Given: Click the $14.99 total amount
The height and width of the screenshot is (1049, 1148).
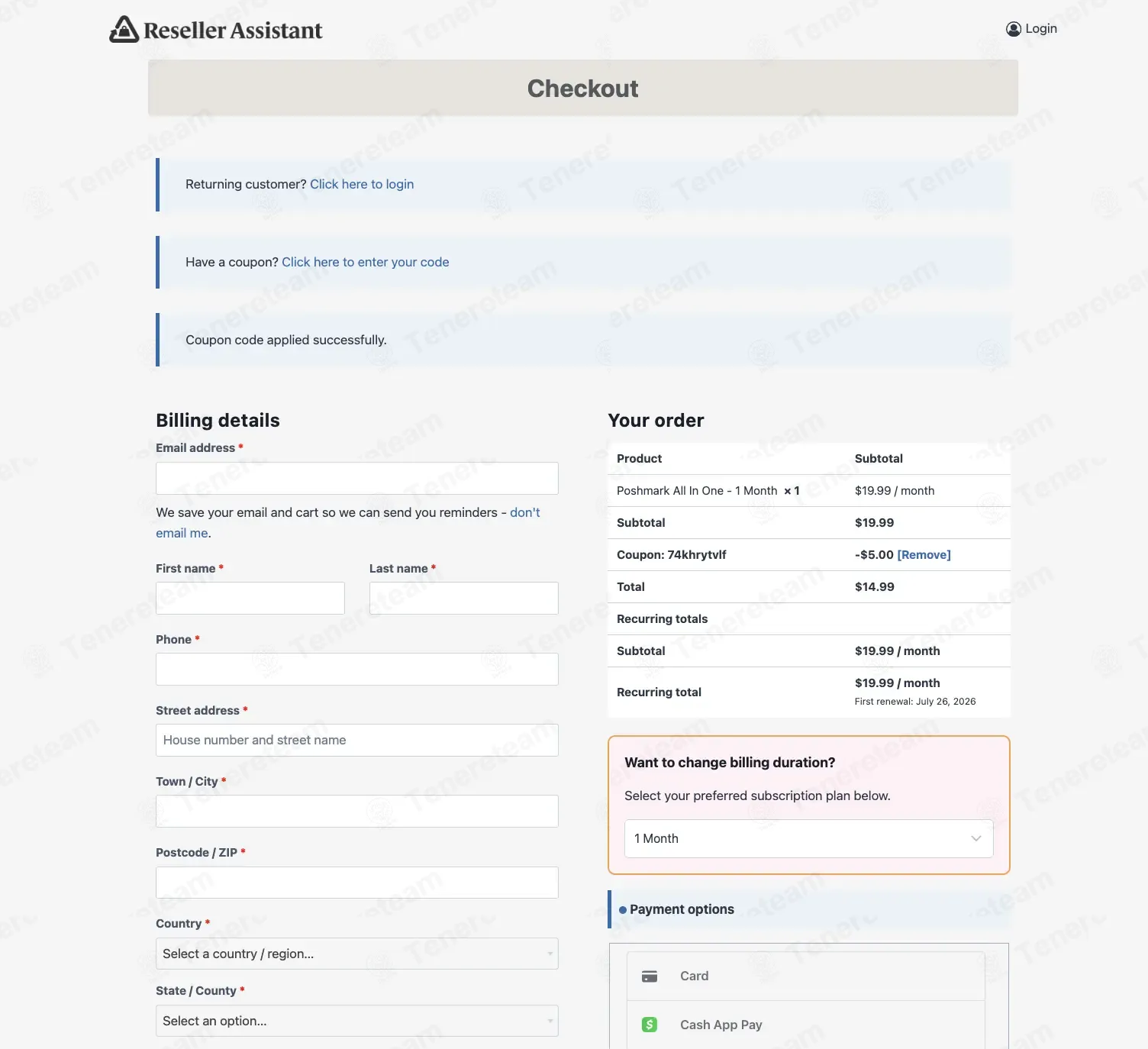Looking at the screenshot, I should click(x=875, y=587).
